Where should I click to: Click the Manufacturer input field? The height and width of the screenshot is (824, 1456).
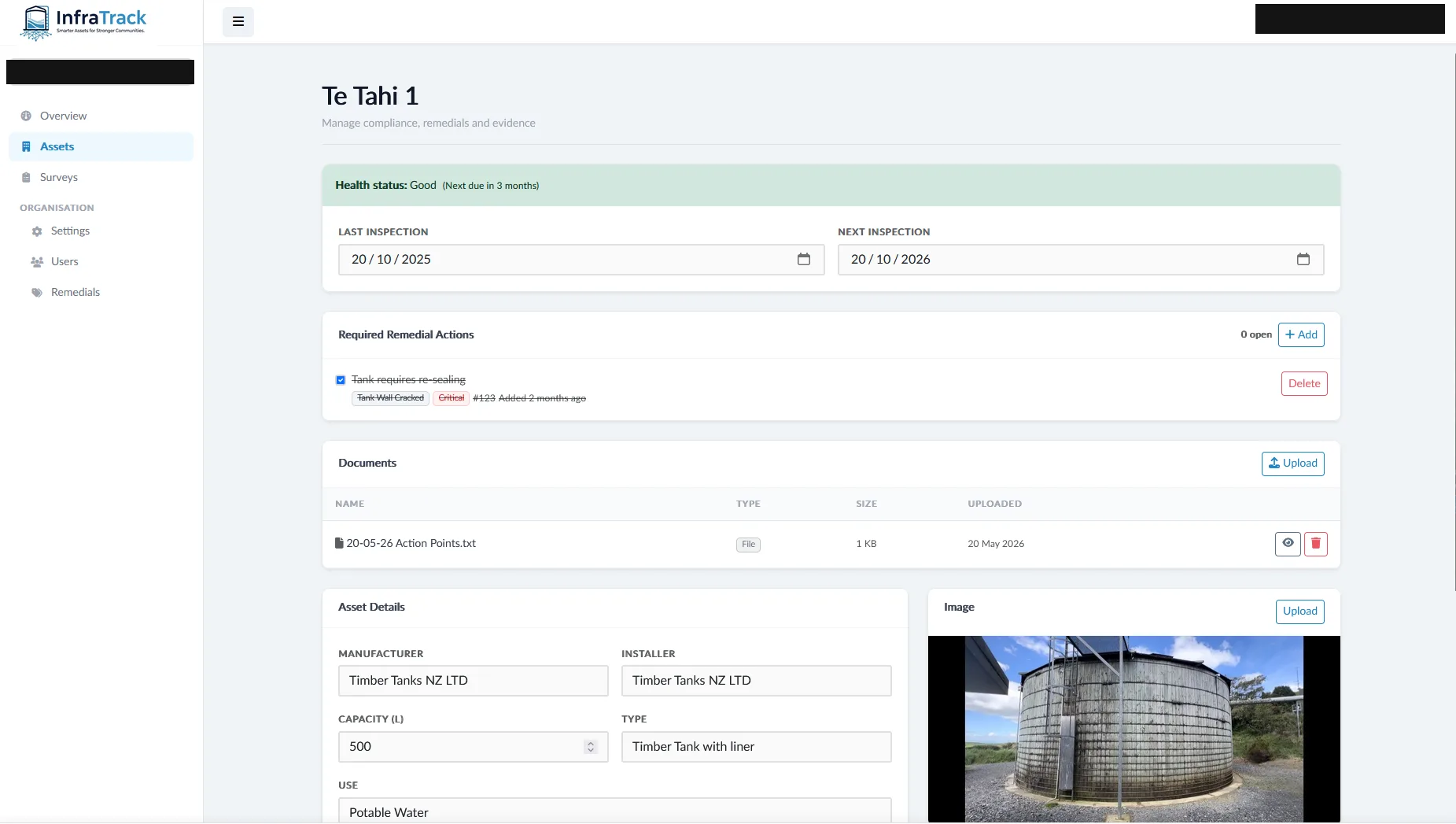point(474,681)
